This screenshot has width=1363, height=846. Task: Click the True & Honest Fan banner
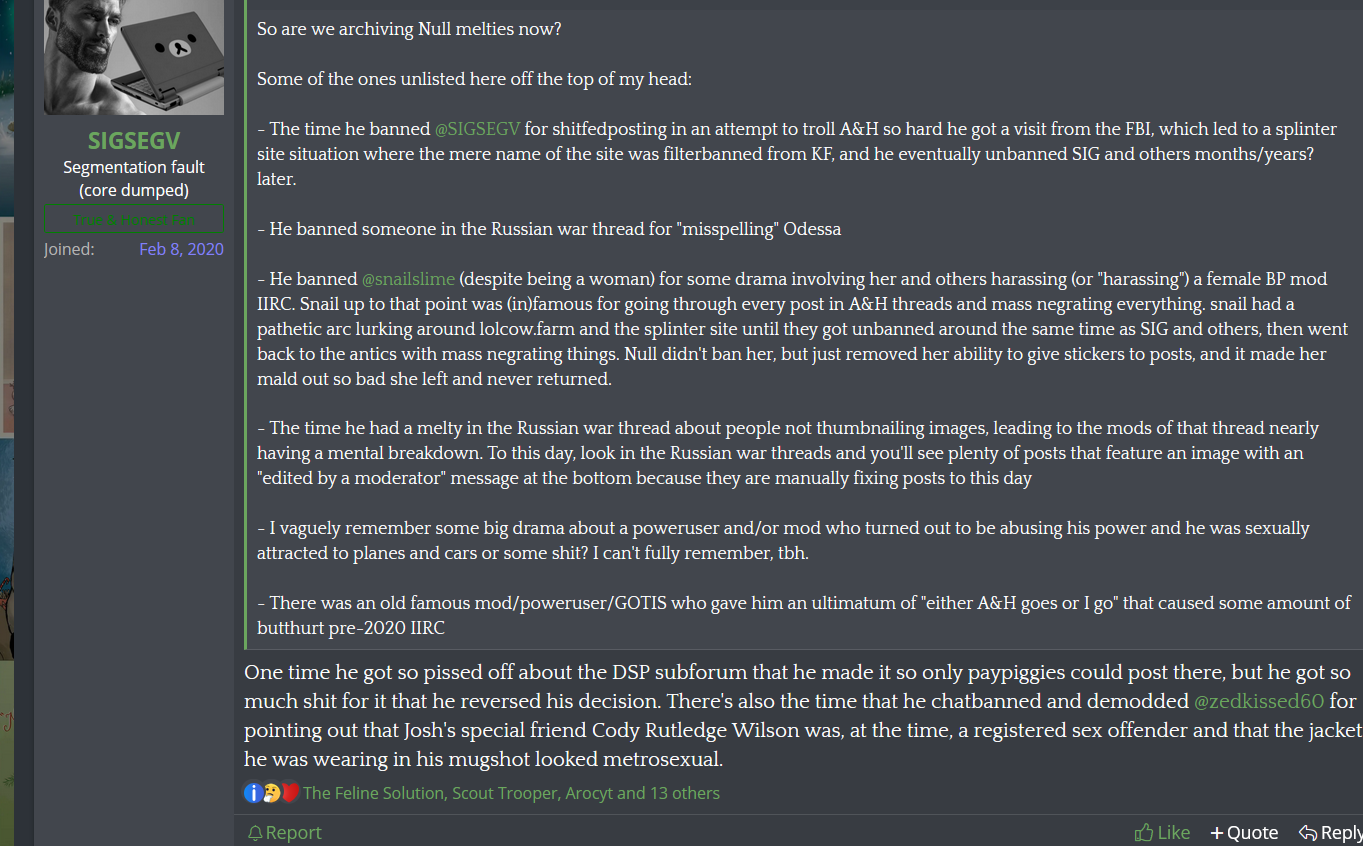coord(134,219)
